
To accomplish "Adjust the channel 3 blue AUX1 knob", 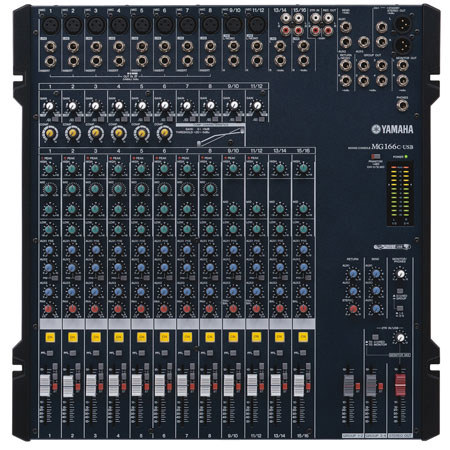I will click(x=95, y=250).
